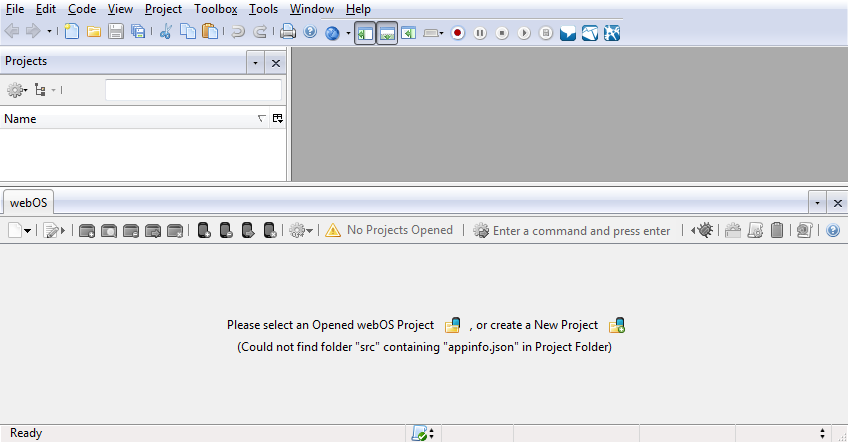Open a file with the folder icon

click(94, 32)
